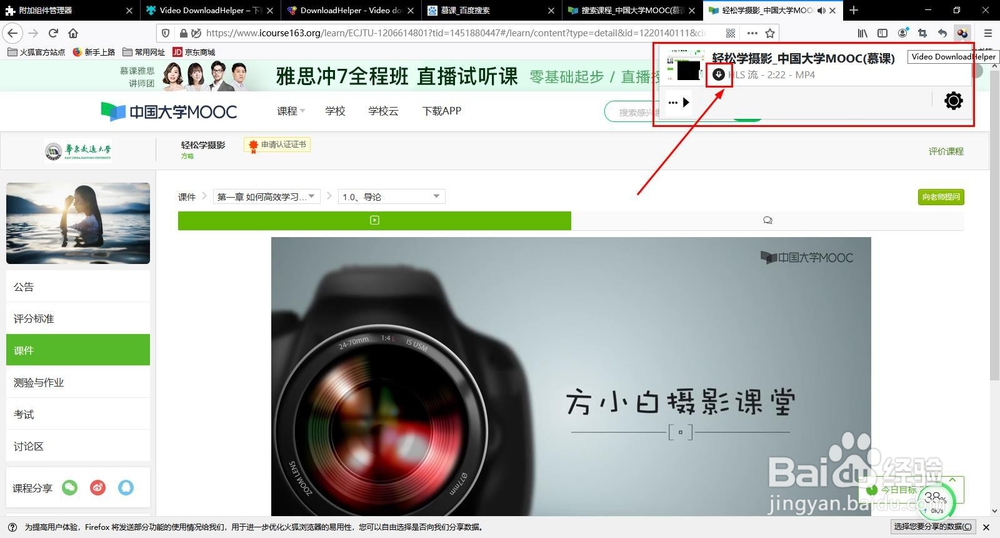
Task: Open the 学校云 navigation item
Action: tap(383, 111)
